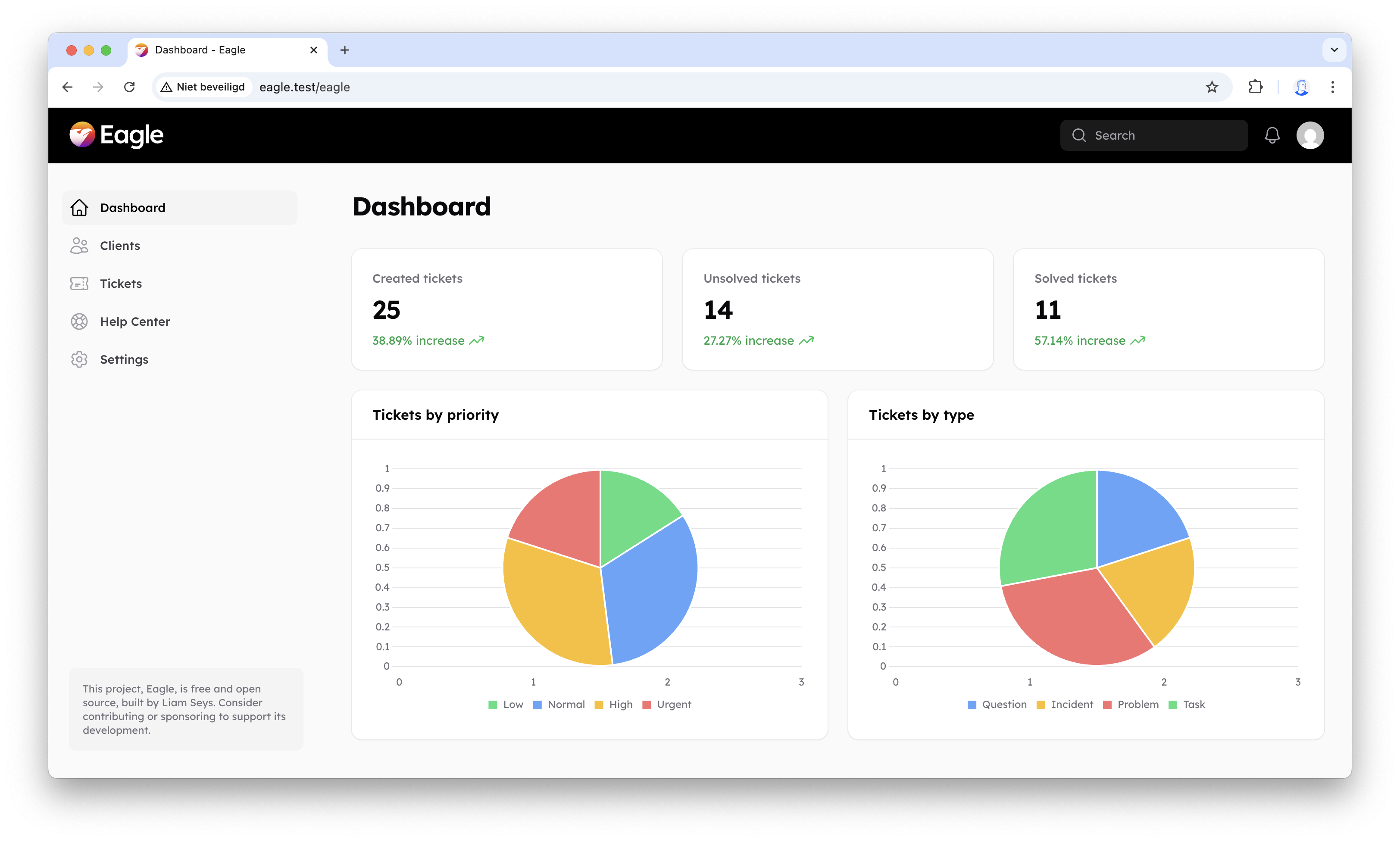This screenshot has width=1400, height=842.
Task: Expand the tab search chevron dropdown
Action: pyautogui.click(x=1334, y=50)
